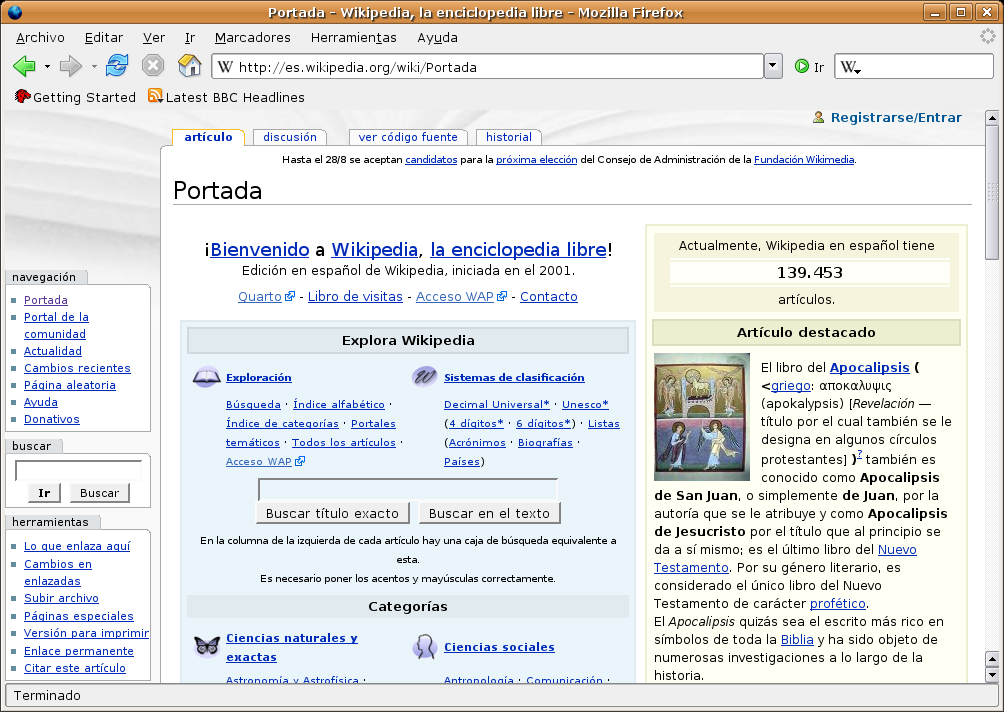
Task: Click the vertical scrollbar thumb
Action: tap(992, 193)
